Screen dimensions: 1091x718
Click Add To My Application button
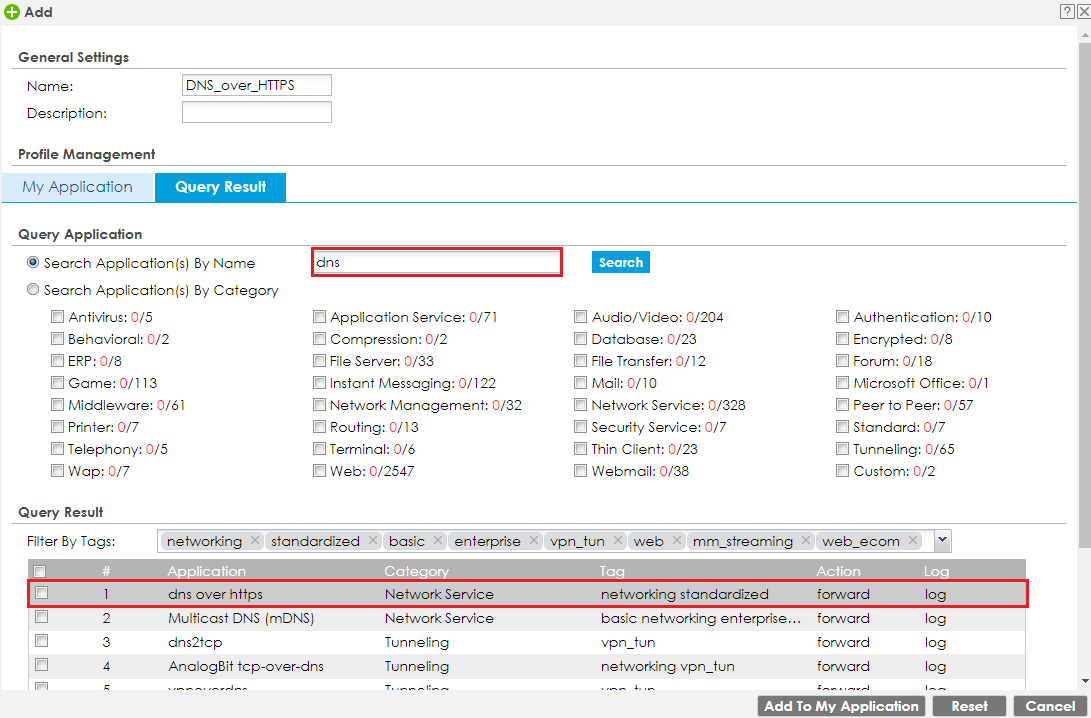(x=841, y=706)
